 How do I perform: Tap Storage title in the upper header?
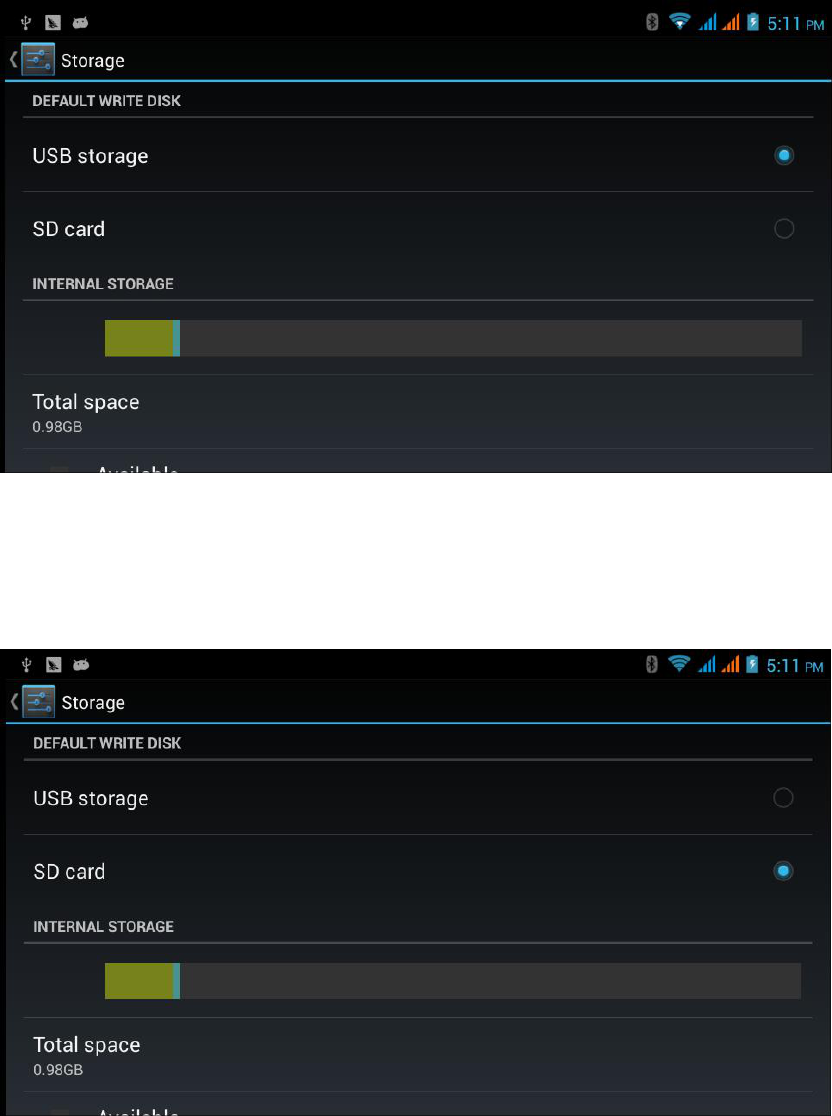[x=93, y=61]
